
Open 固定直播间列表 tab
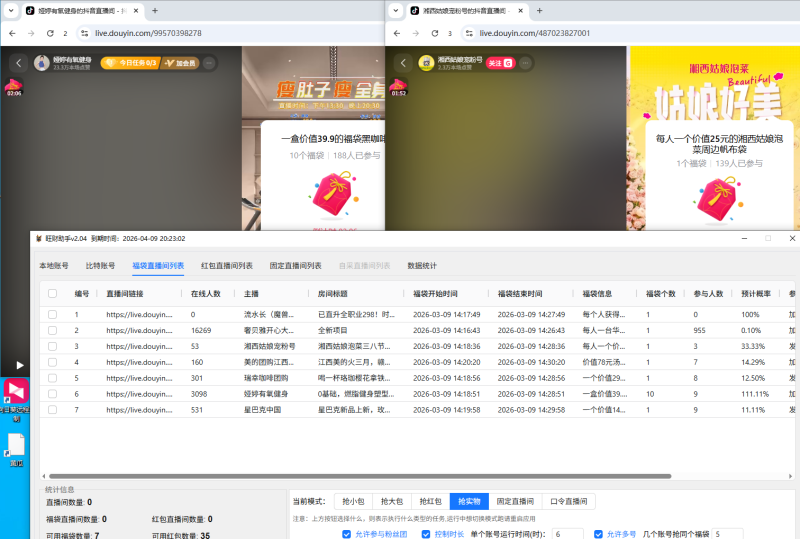click(295, 265)
